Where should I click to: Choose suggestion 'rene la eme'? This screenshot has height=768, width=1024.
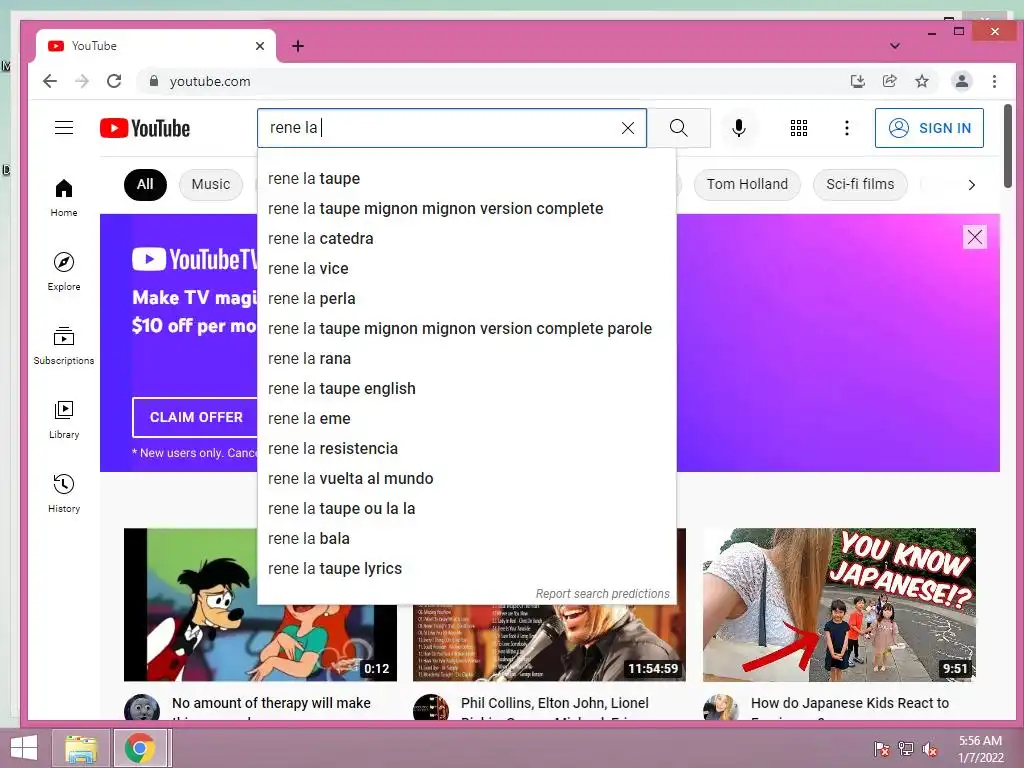click(x=467, y=419)
